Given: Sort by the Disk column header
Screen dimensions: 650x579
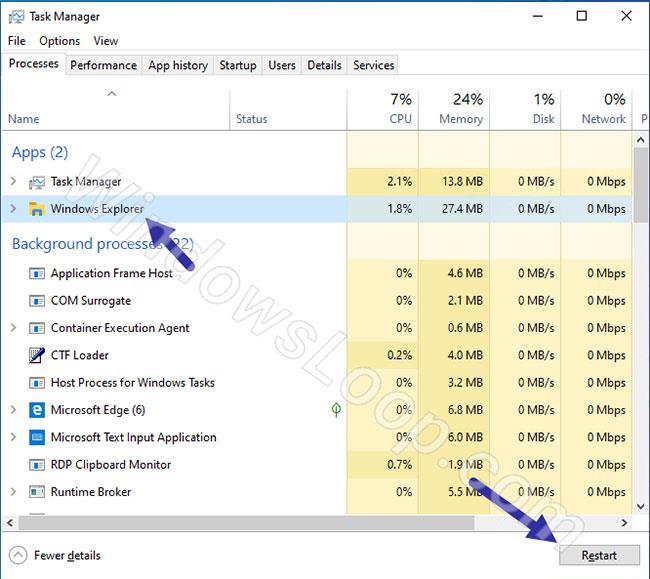Looking at the screenshot, I should pyautogui.click(x=525, y=110).
